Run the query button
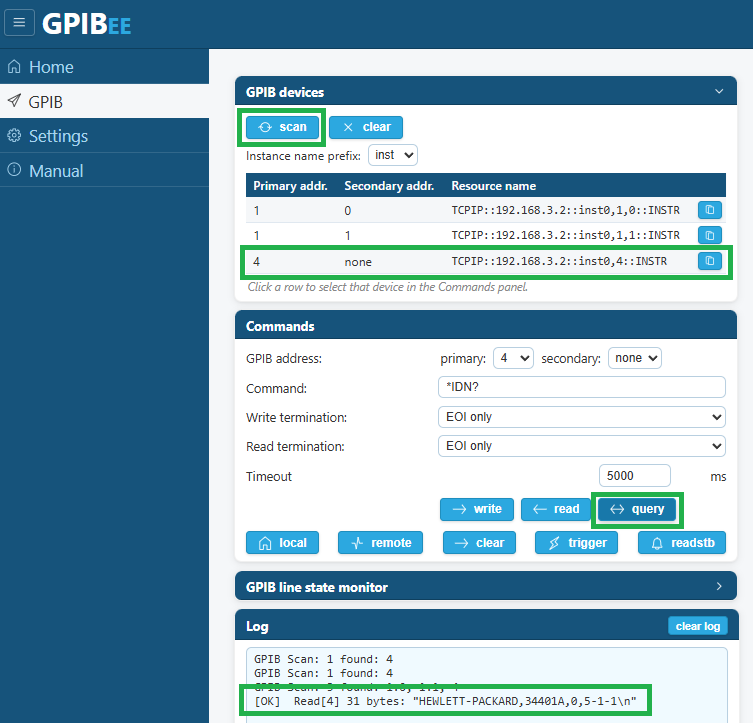Screen dimensions: 753x723 click(637, 509)
